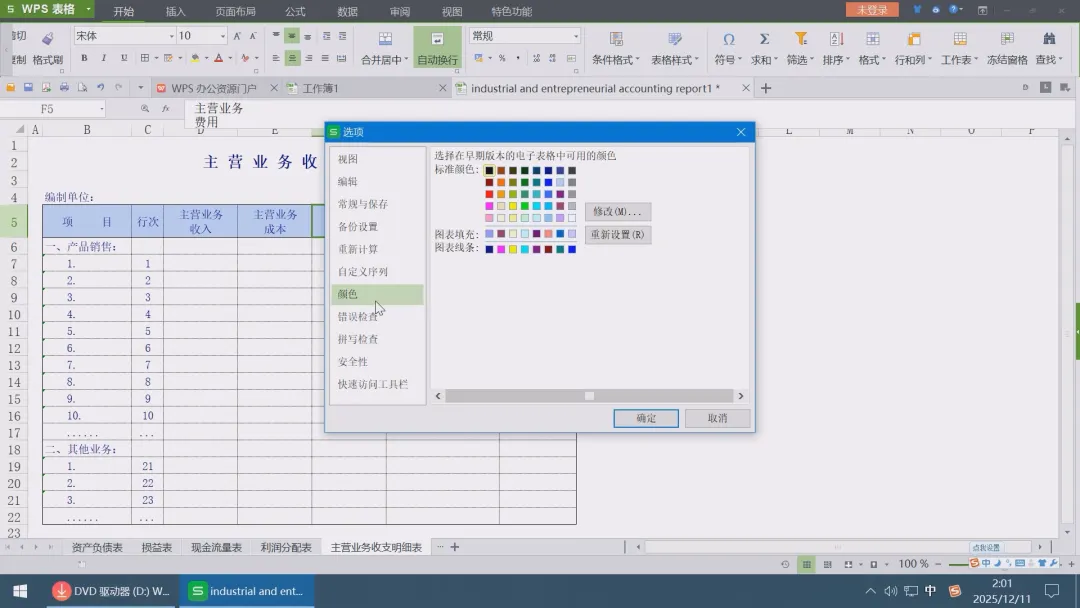Click the Freeze Panes icon
The image size is (1080, 608).
(1007, 39)
